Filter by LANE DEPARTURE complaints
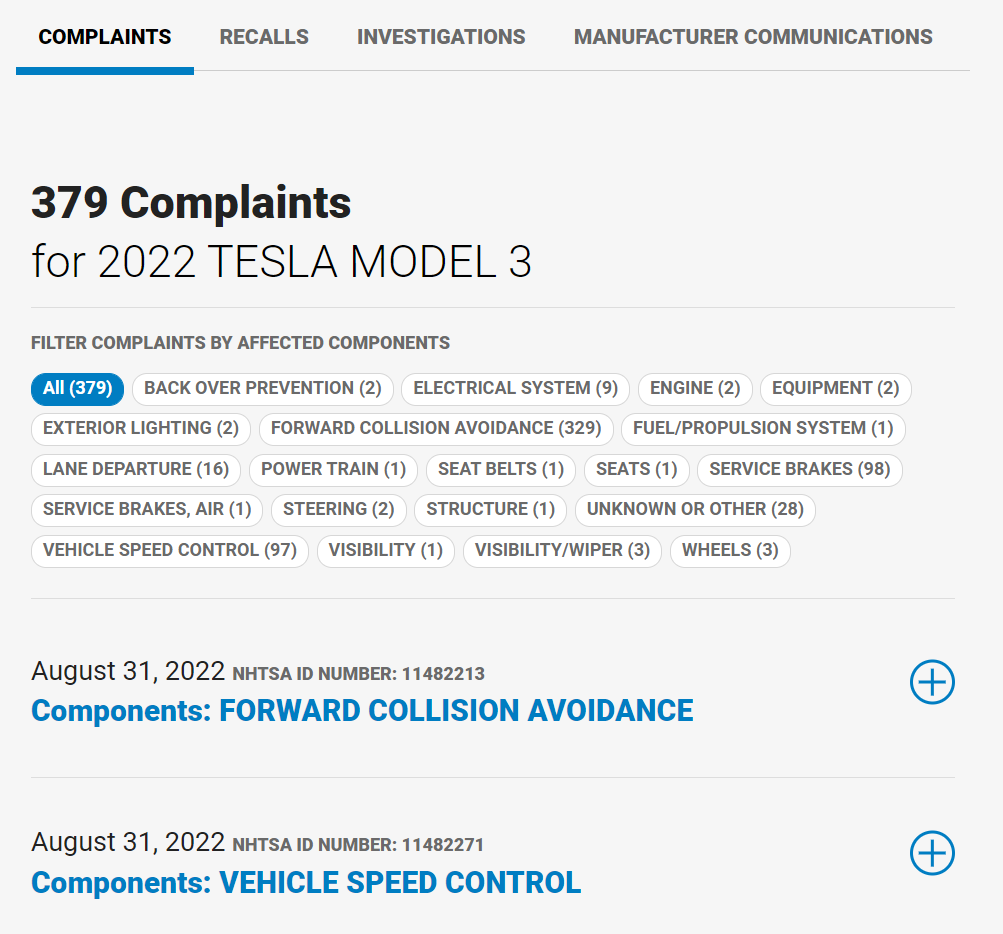 tap(135, 470)
